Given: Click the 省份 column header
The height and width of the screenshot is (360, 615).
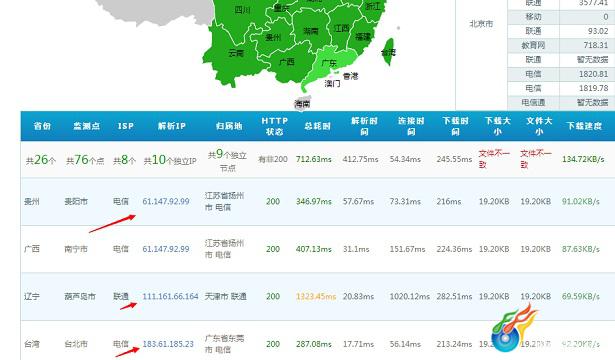Looking at the screenshot, I should pyautogui.click(x=42, y=126).
